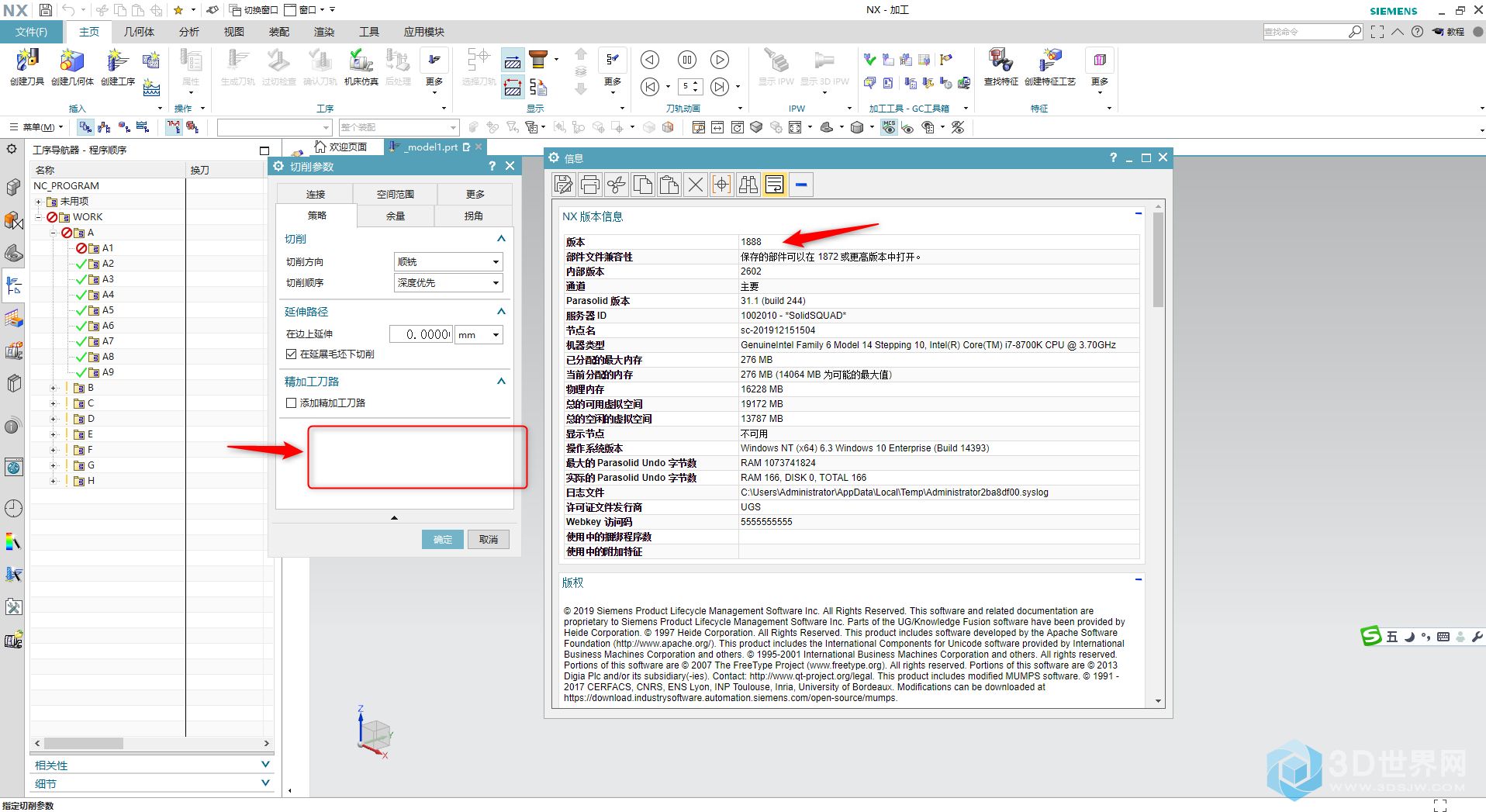Switch to the 空间范围 tab
Viewport: 1486px width, 812px height.
point(396,195)
